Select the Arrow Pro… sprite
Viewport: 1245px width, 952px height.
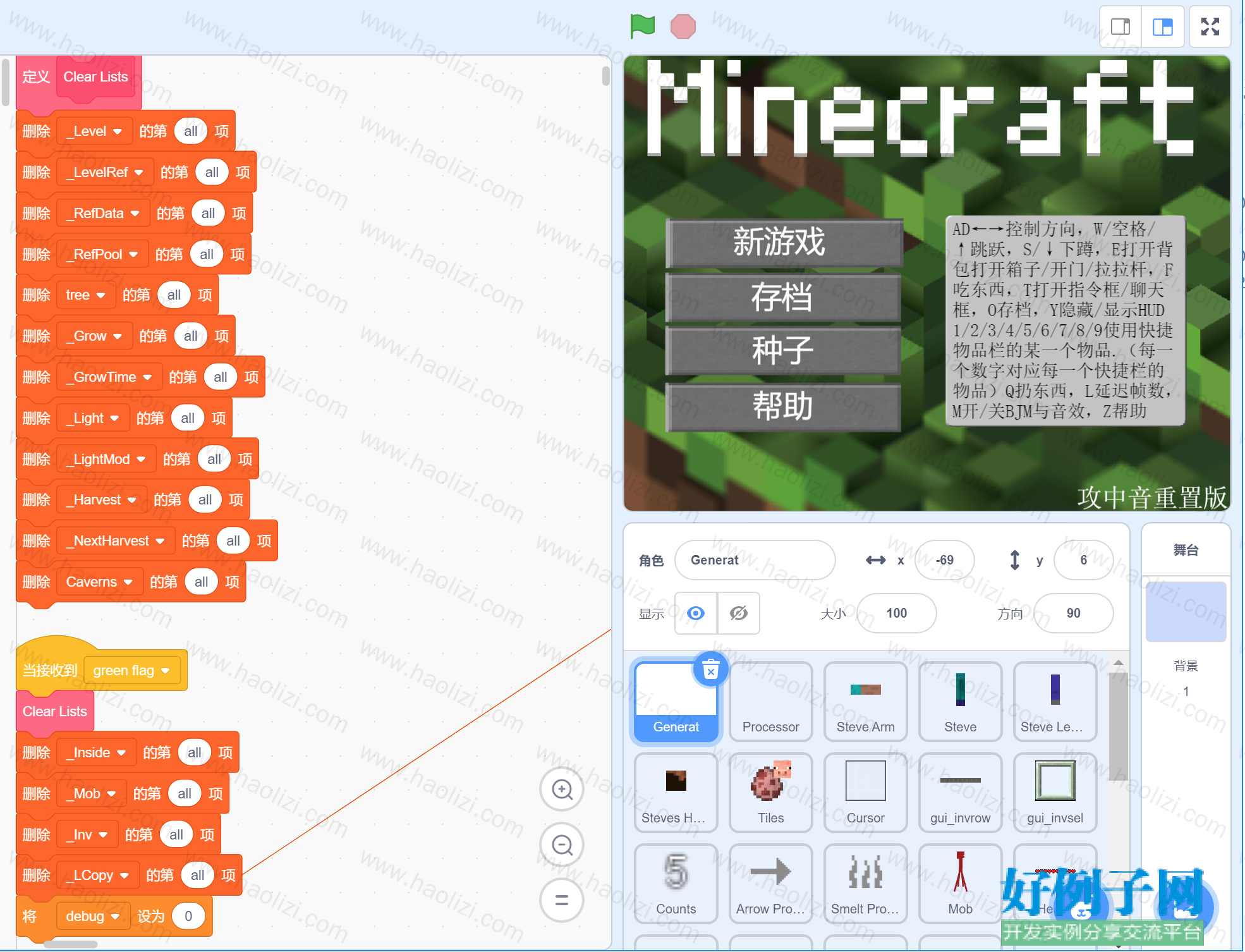[770, 884]
